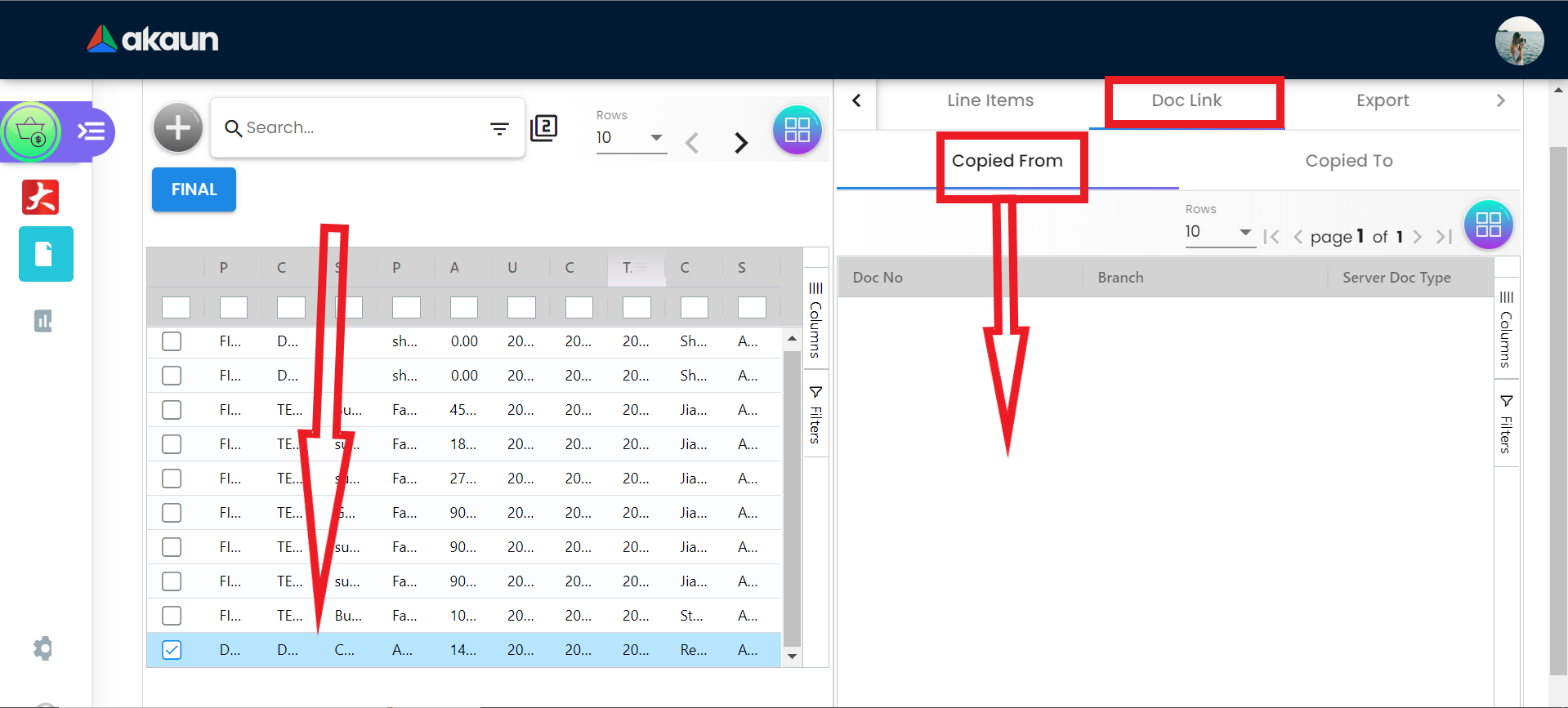Click the listing scrollbar down arrow
The height and width of the screenshot is (708, 1568).
792,657
